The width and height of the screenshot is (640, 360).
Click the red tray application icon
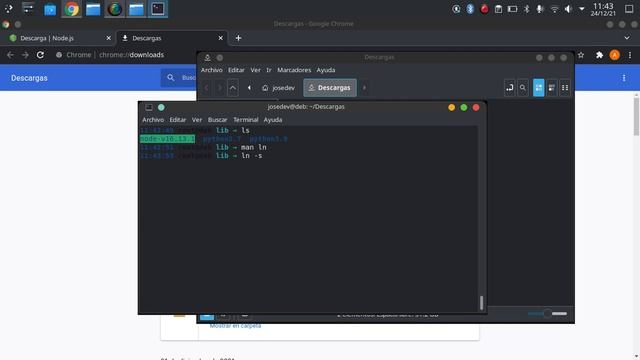coord(484,9)
